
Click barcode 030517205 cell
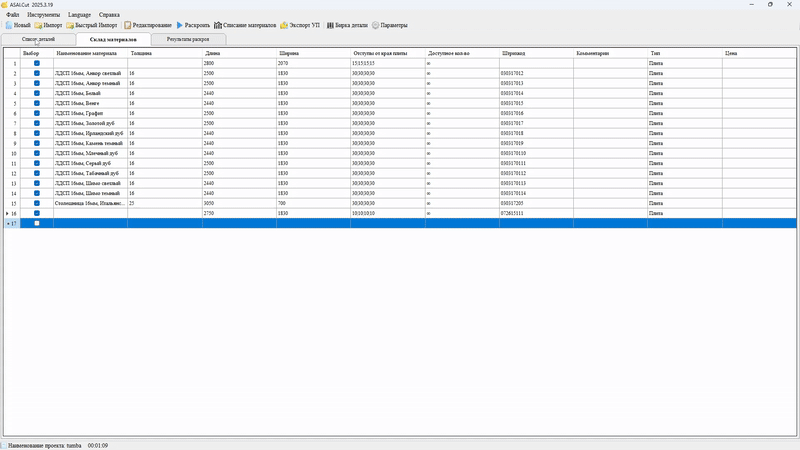[x=536, y=203]
